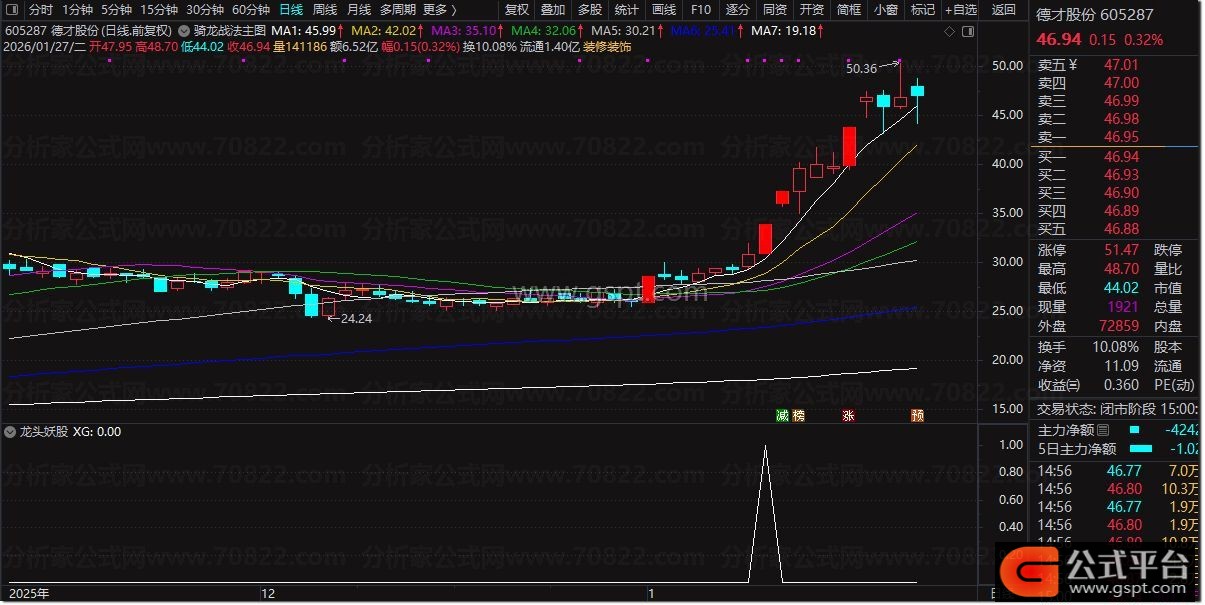Add stock via the +自选 button

958,10
